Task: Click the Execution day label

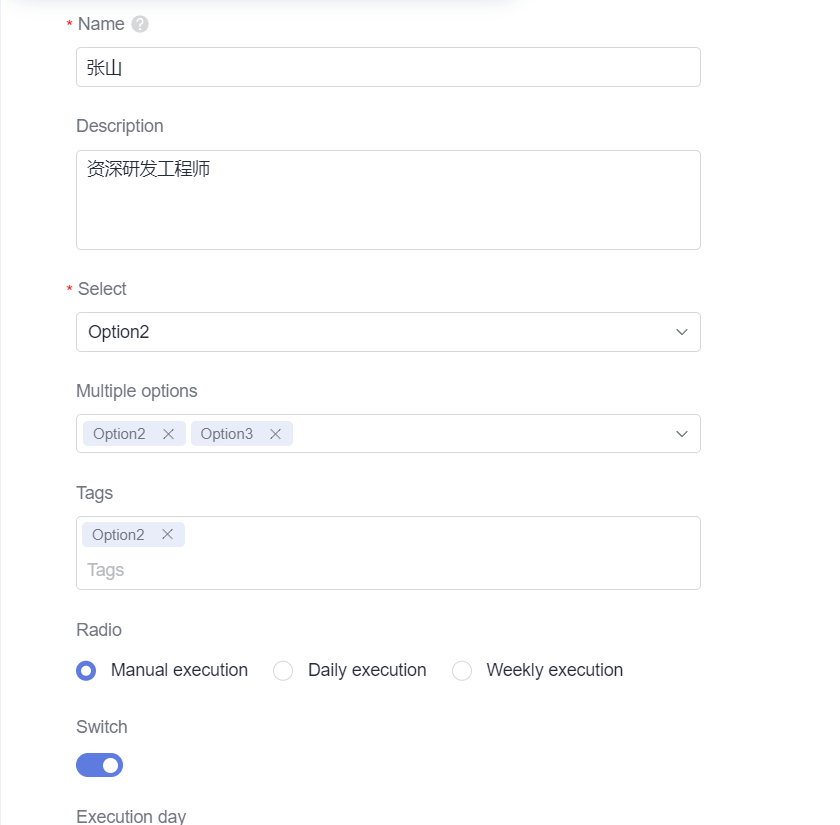Action: click(x=131, y=815)
